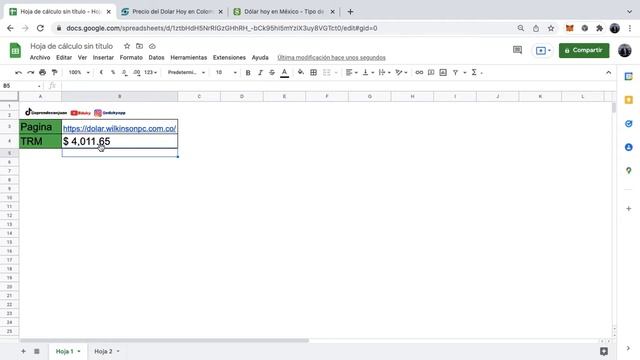Add a new sheet with the plus button
Viewport: 640px width, 360px height.
click(23, 351)
